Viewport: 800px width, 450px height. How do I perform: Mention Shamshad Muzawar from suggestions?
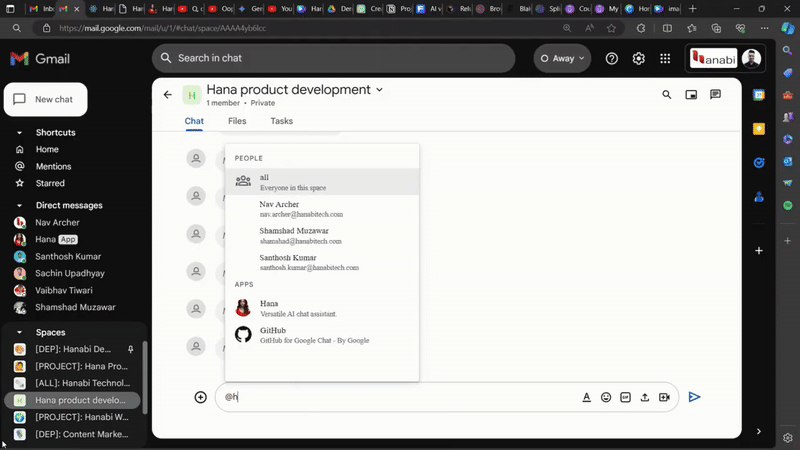(322, 235)
